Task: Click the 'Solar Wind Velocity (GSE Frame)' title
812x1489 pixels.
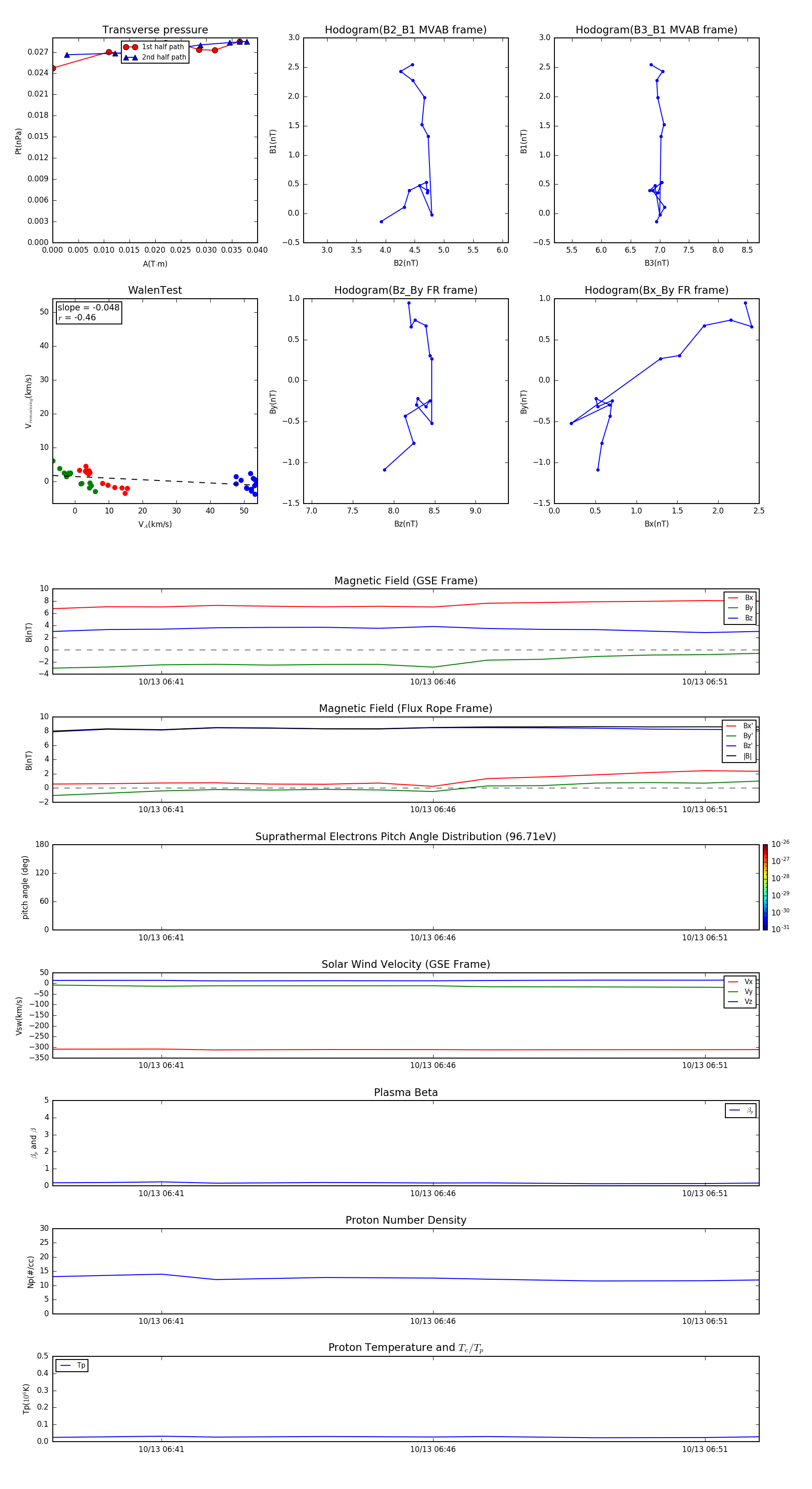Action: point(406,964)
